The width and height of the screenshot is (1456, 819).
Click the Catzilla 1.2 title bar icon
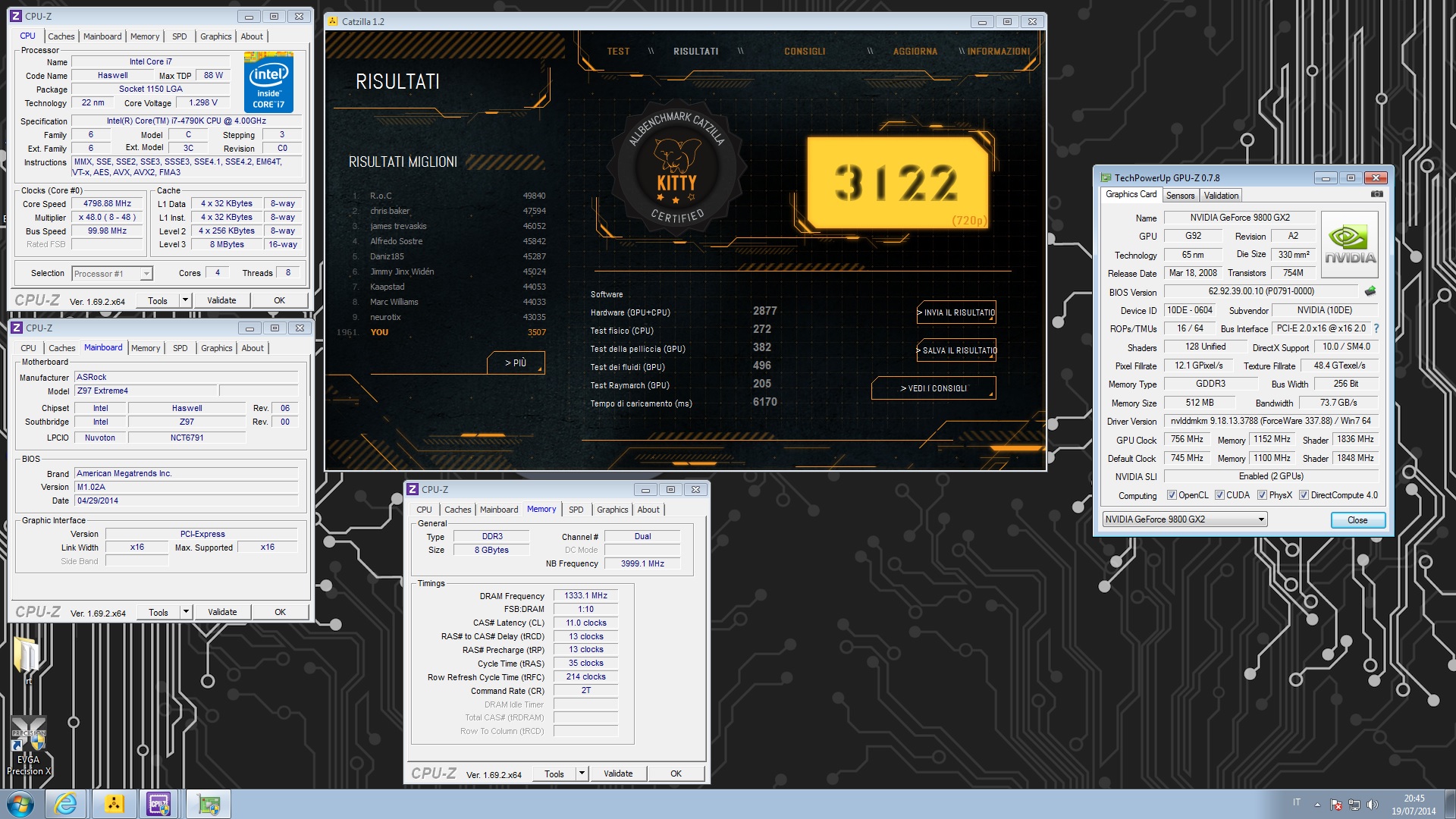click(x=333, y=21)
